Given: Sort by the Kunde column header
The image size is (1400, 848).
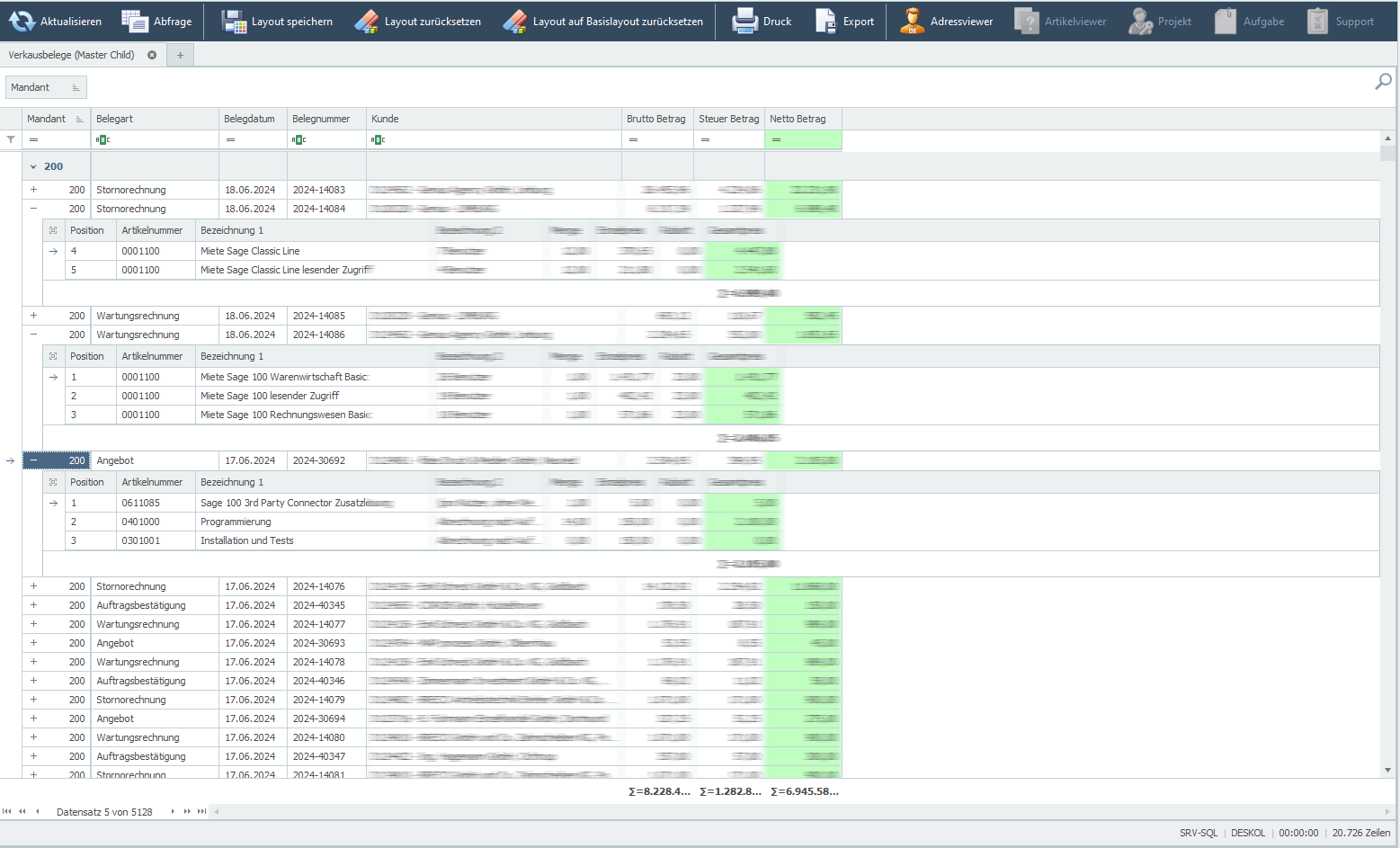Looking at the screenshot, I should (494, 119).
